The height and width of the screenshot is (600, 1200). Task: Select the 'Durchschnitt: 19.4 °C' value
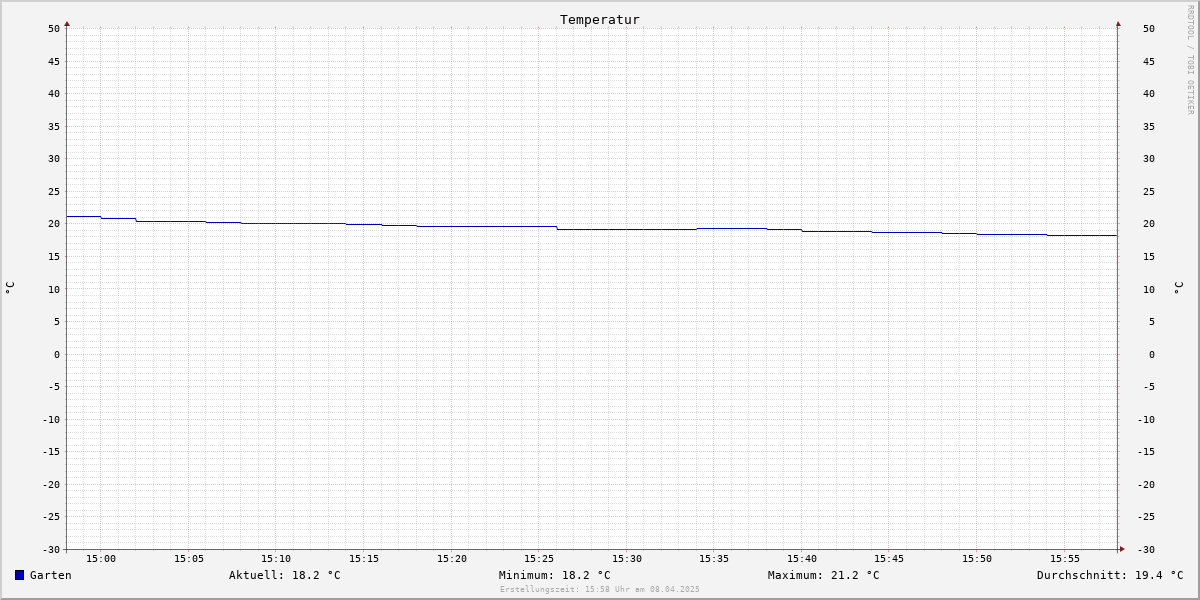coord(1110,575)
